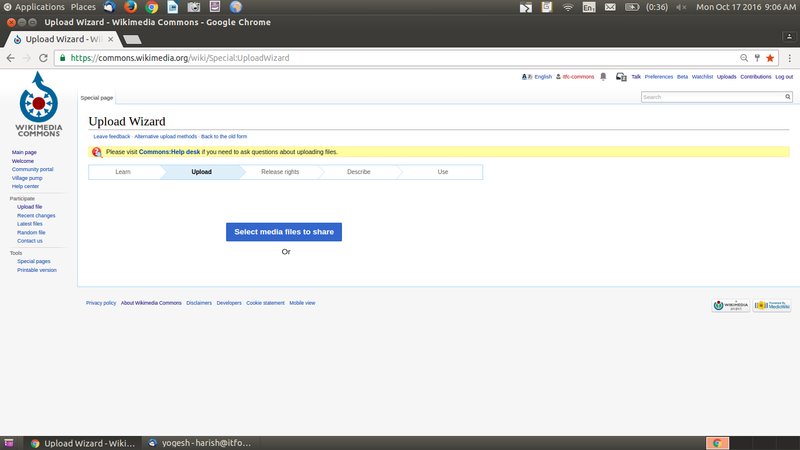
Task: Select the Describe wizard step
Action: [359, 172]
